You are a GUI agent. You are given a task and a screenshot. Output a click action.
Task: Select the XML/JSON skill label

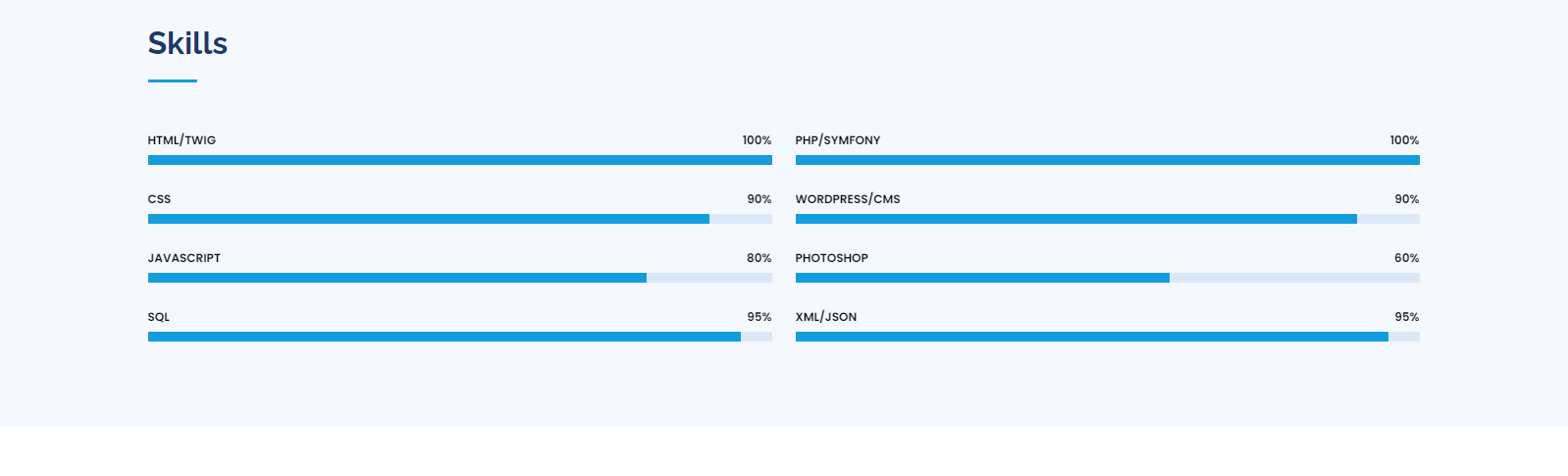[x=826, y=317]
